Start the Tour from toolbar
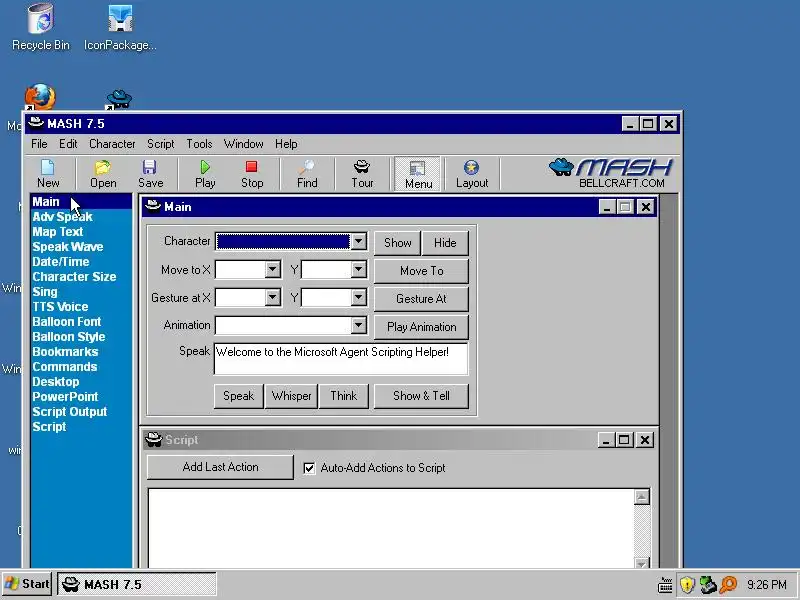Image resolution: width=800 pixels, height=600 pixels. click(362, 174)
